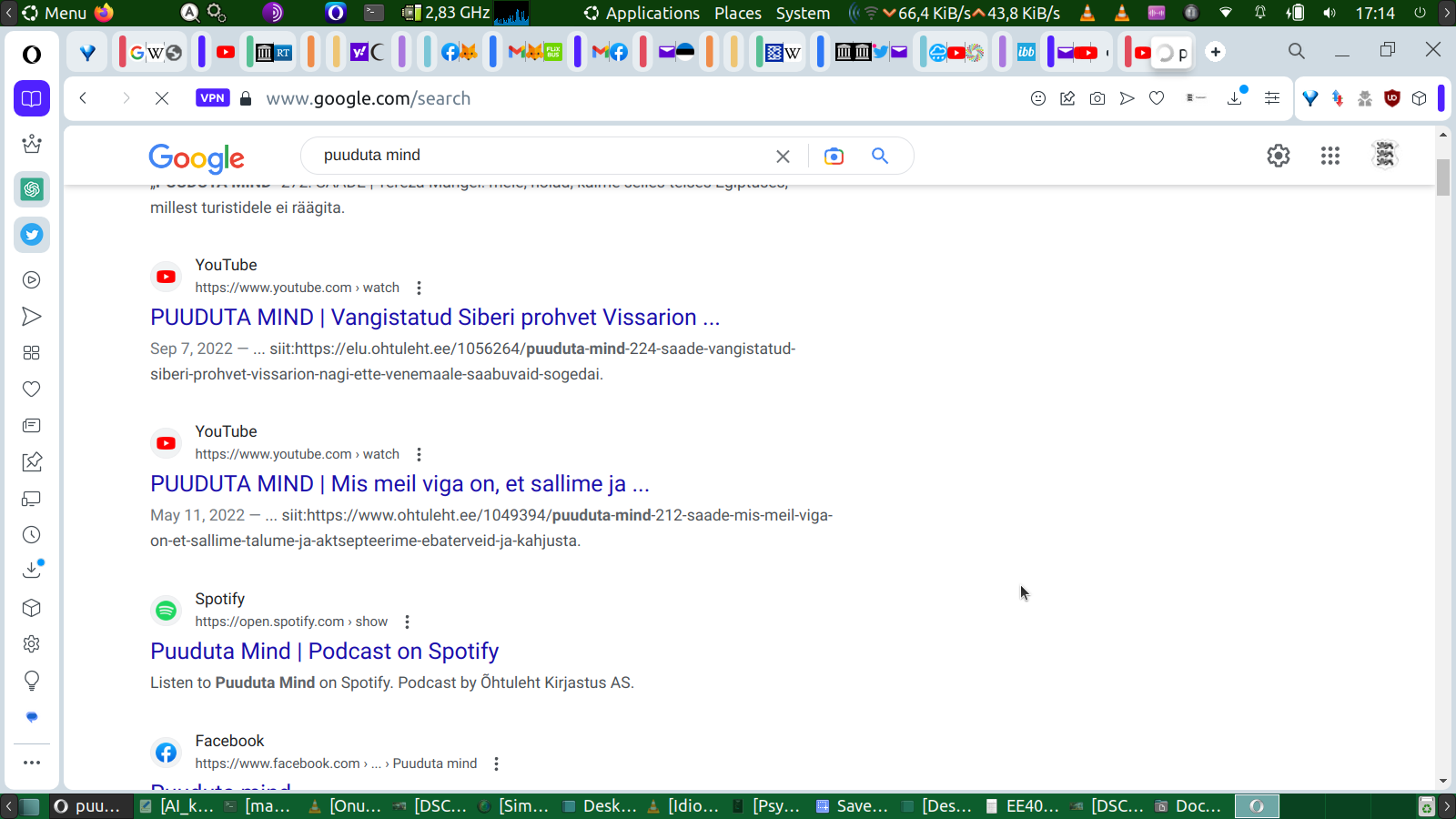Click the clock showing 17:14
The width and height of the screenshot is (1456, 819).
1375,13
